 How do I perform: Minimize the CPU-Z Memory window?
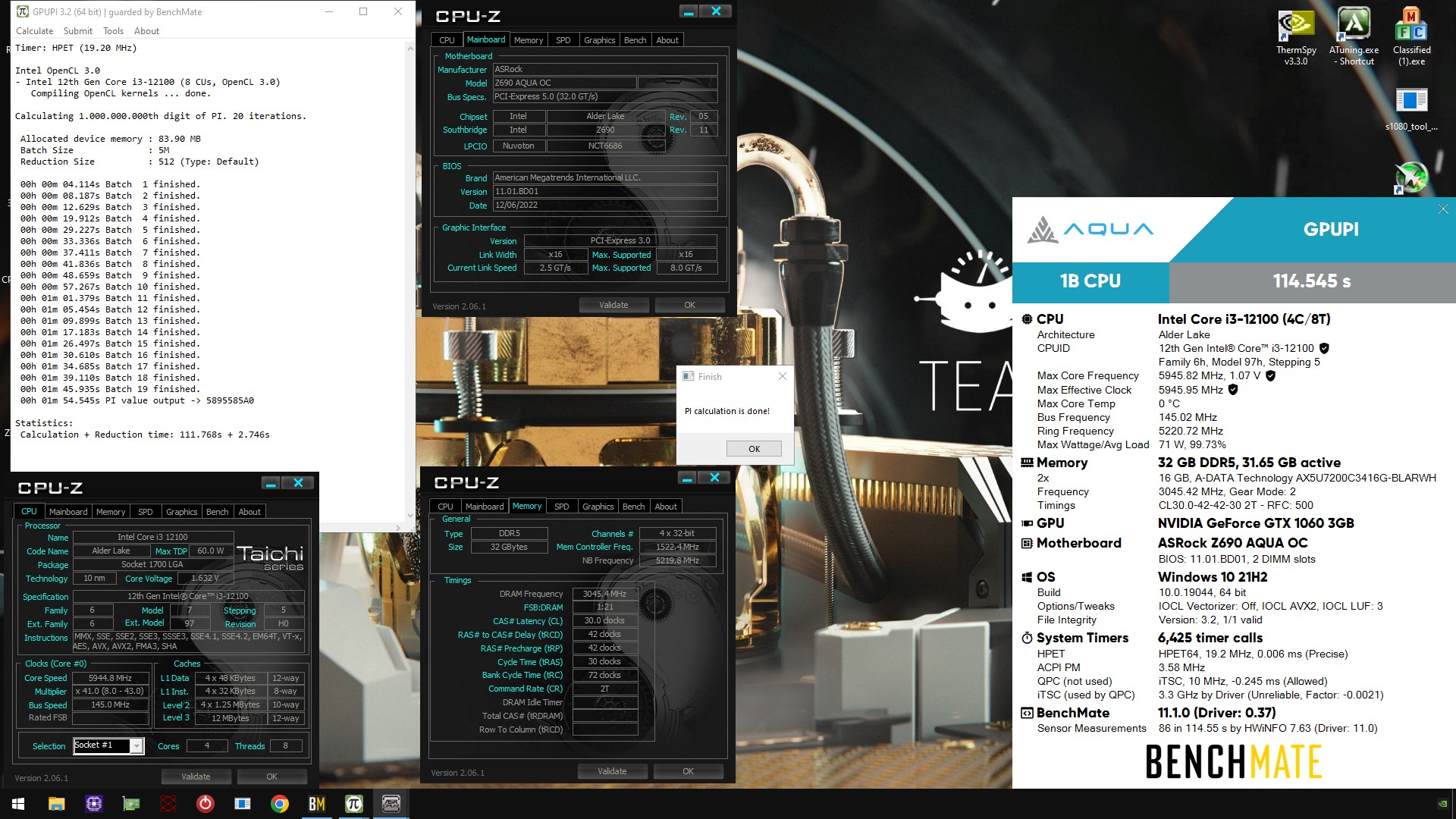tap(687, 478)
